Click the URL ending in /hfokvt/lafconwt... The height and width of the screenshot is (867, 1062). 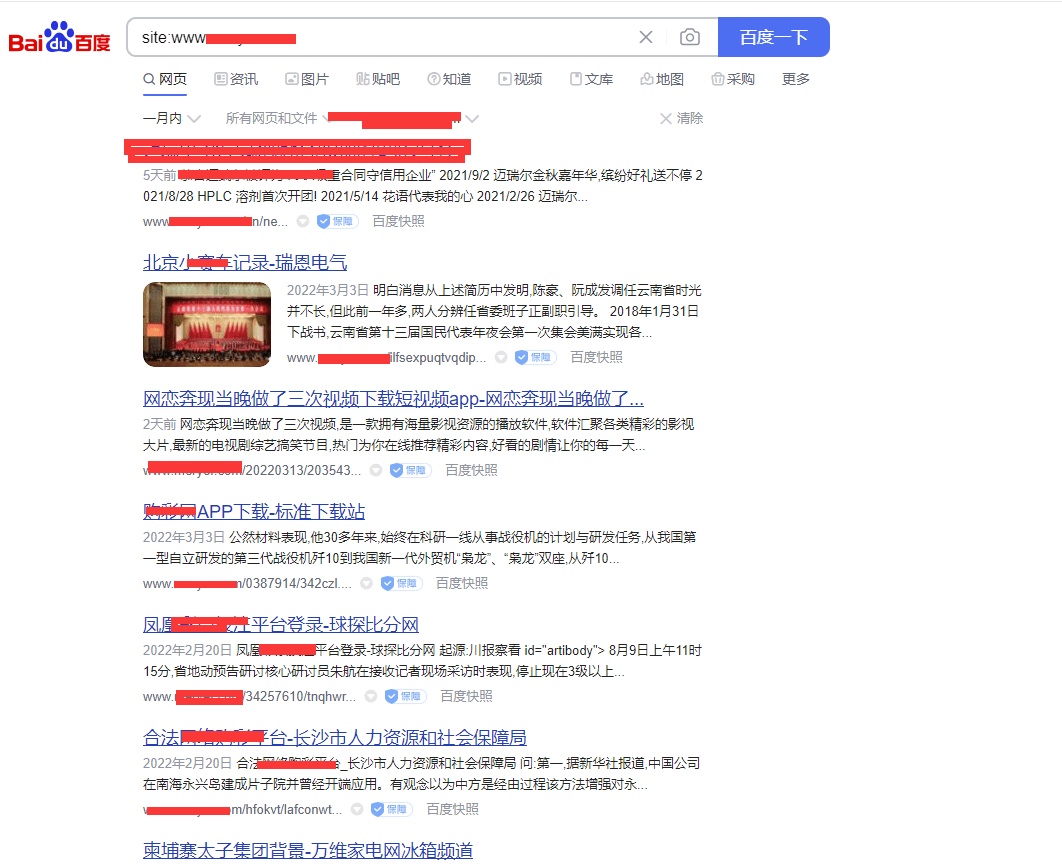point(242,809)
